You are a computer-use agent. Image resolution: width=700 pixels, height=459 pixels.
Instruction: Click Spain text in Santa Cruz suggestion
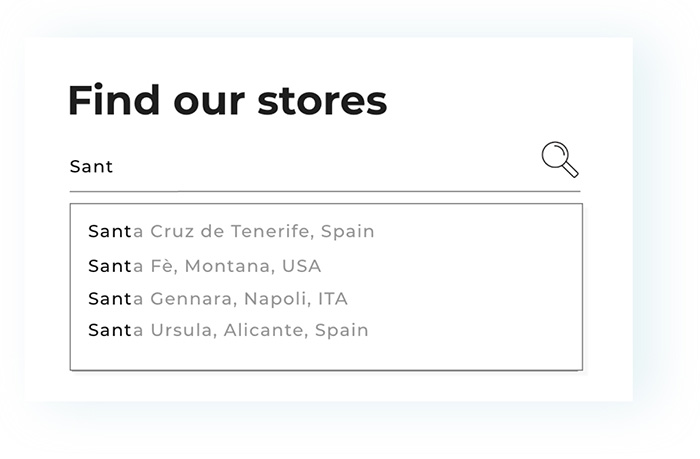348,232
